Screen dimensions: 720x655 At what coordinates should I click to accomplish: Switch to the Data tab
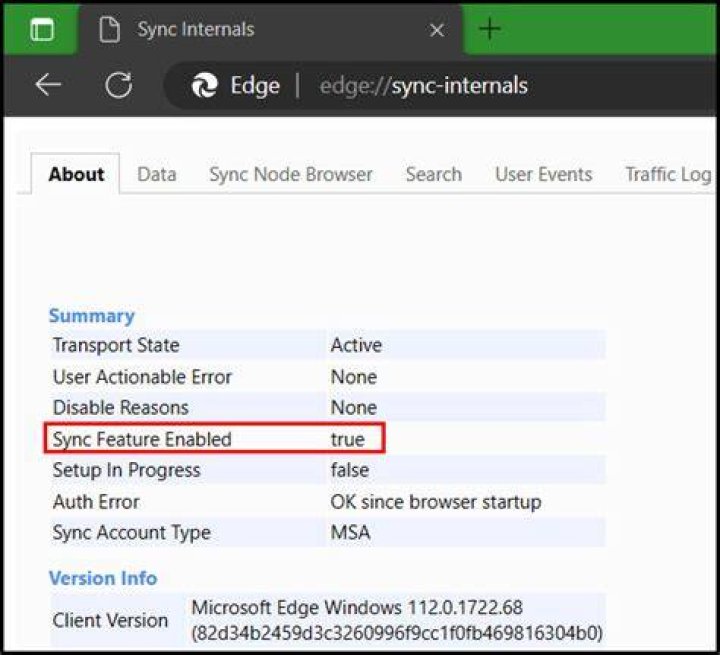click(x=157, y=174)
